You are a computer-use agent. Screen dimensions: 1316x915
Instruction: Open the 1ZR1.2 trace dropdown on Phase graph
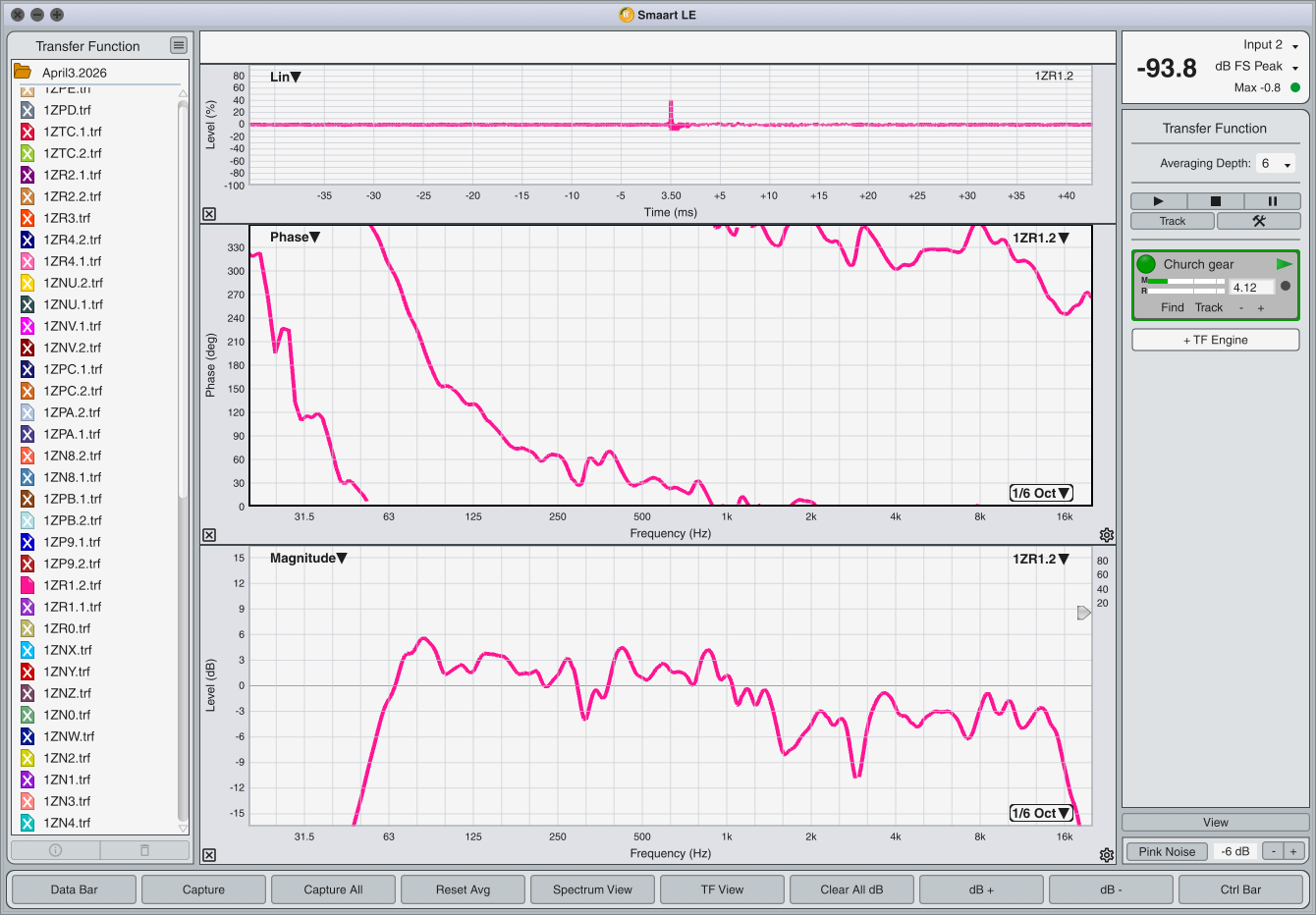[1041, 238]
